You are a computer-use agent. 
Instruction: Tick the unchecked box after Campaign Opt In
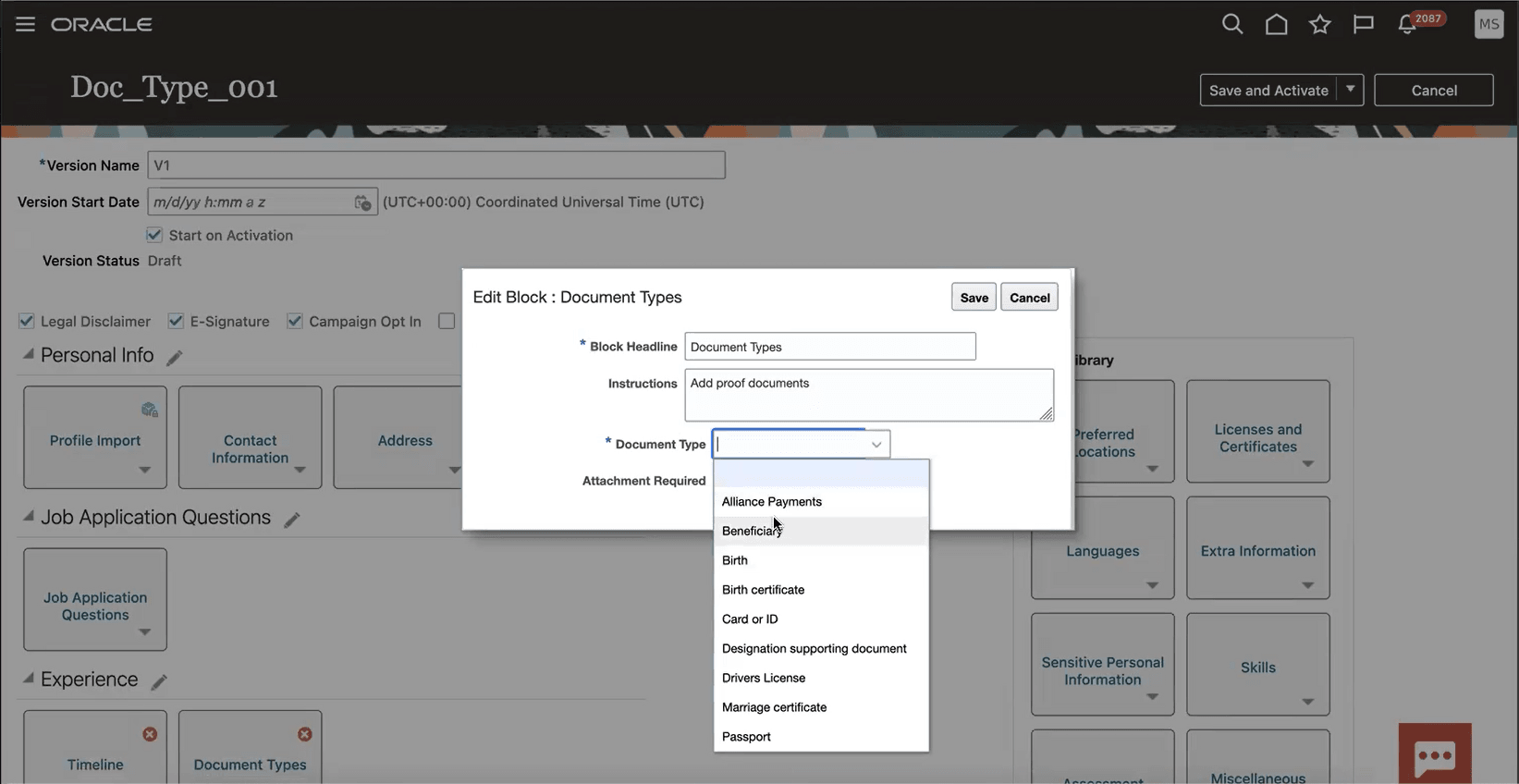point(447,321)
